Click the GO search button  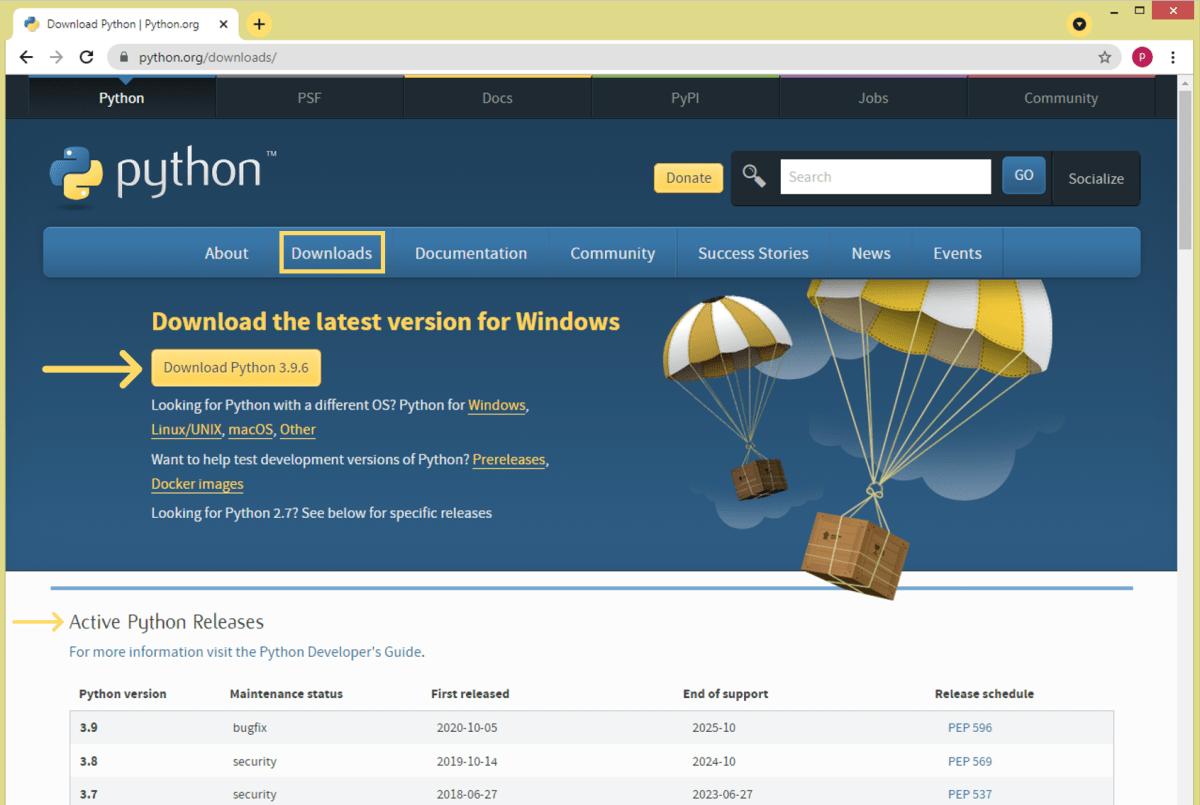[x=1024, y=175]
